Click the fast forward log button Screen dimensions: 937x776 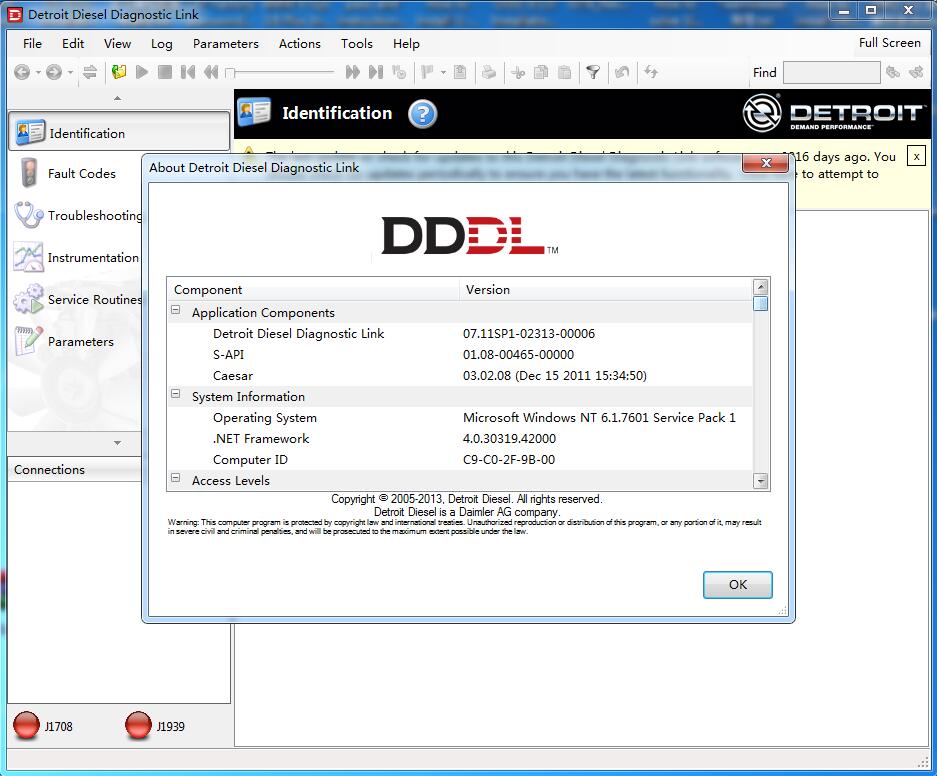pyautogui.click(x=353, y=72)
